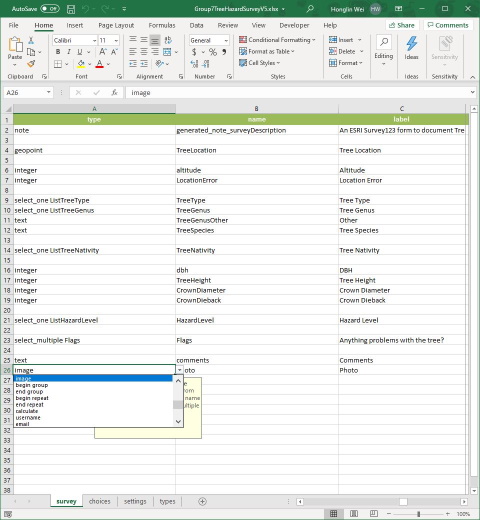Image resolution: width=480 pixels, height=520 pixels.
Task: Open Conditional Formatting menu
Action: click(x=277, y=40)
